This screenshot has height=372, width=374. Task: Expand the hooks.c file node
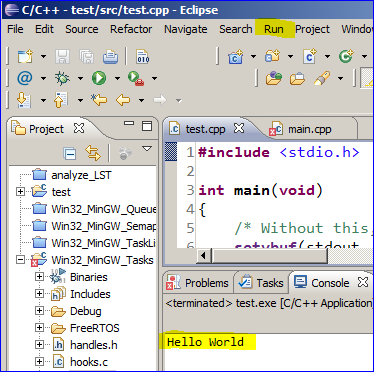coord(39,362)
